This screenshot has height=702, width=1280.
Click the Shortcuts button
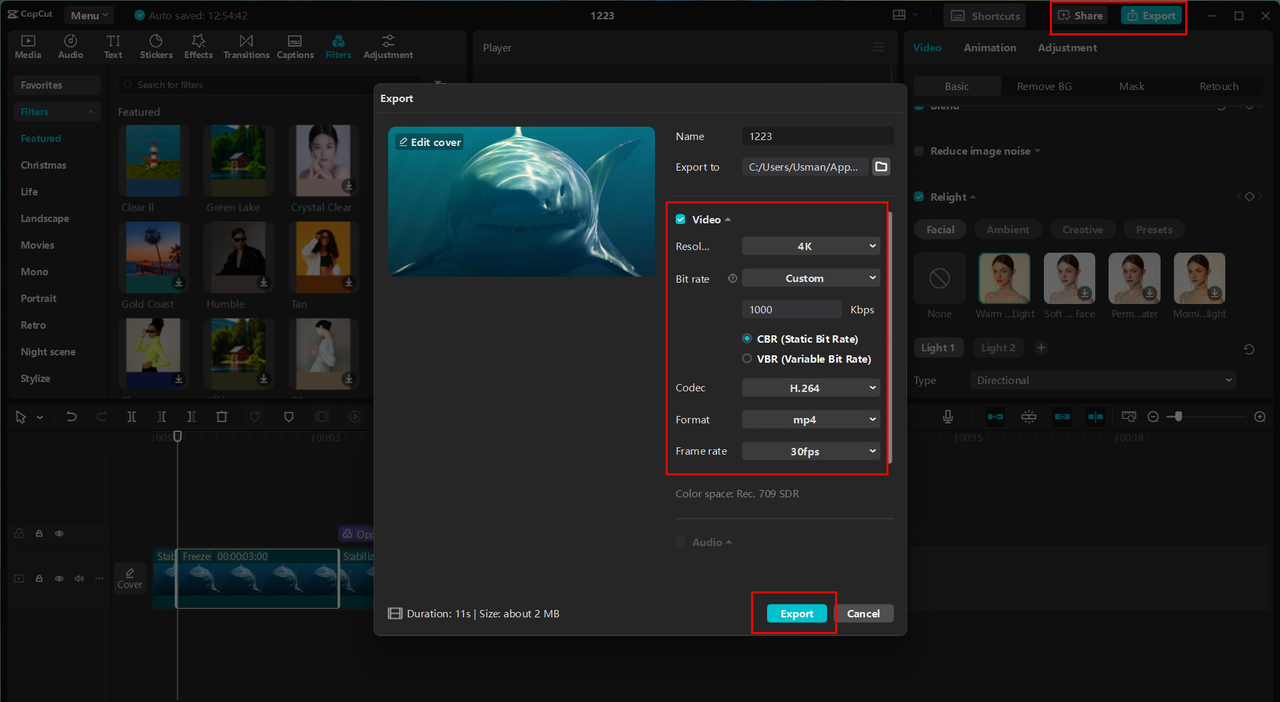click(985, 16)
